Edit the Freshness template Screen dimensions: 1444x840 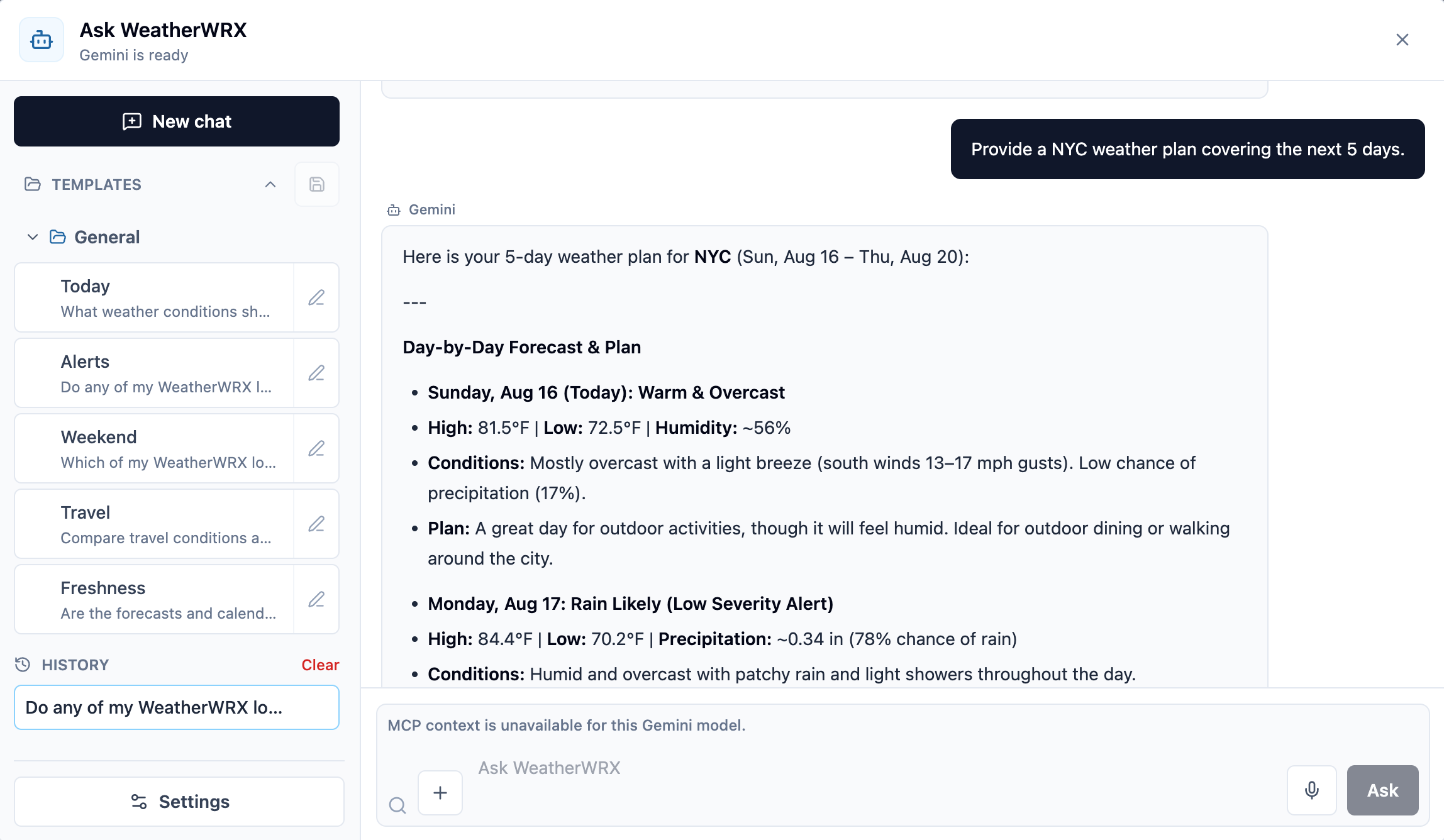[x=316, y=599]
